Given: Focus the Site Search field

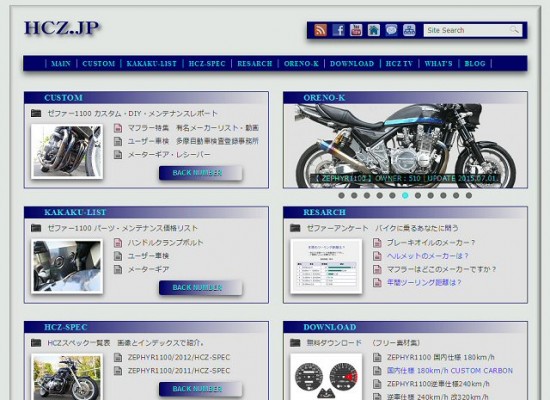Looking at the screenshot, I should pyautogui.click(x=467, y=30).
